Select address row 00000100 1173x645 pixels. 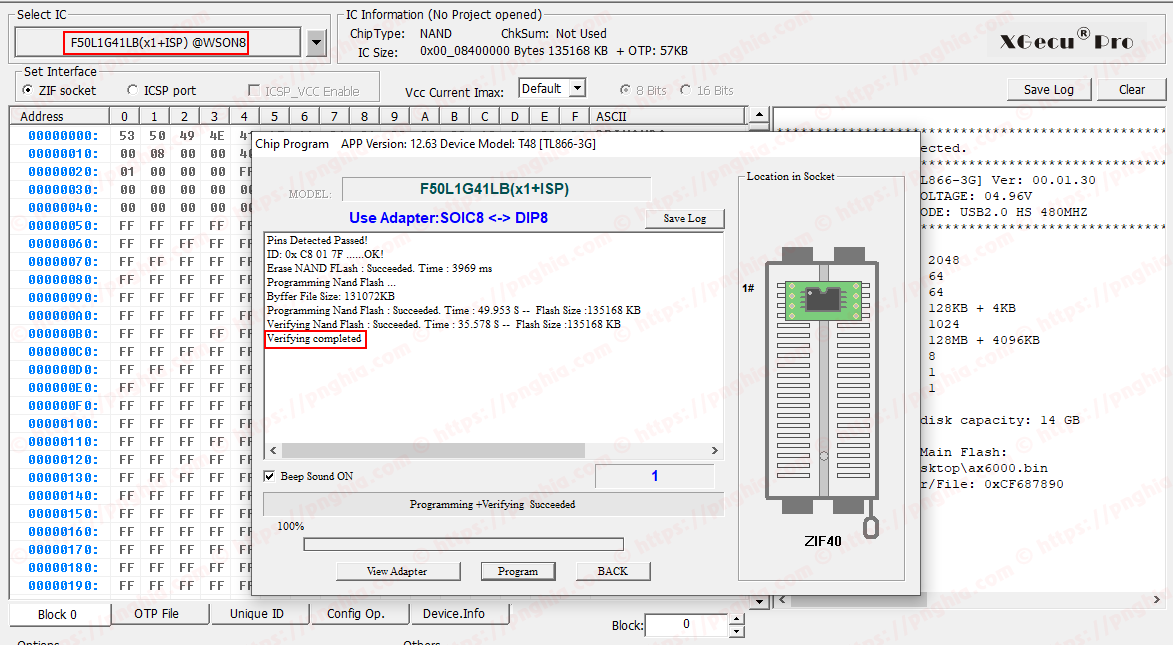[63, 424]
